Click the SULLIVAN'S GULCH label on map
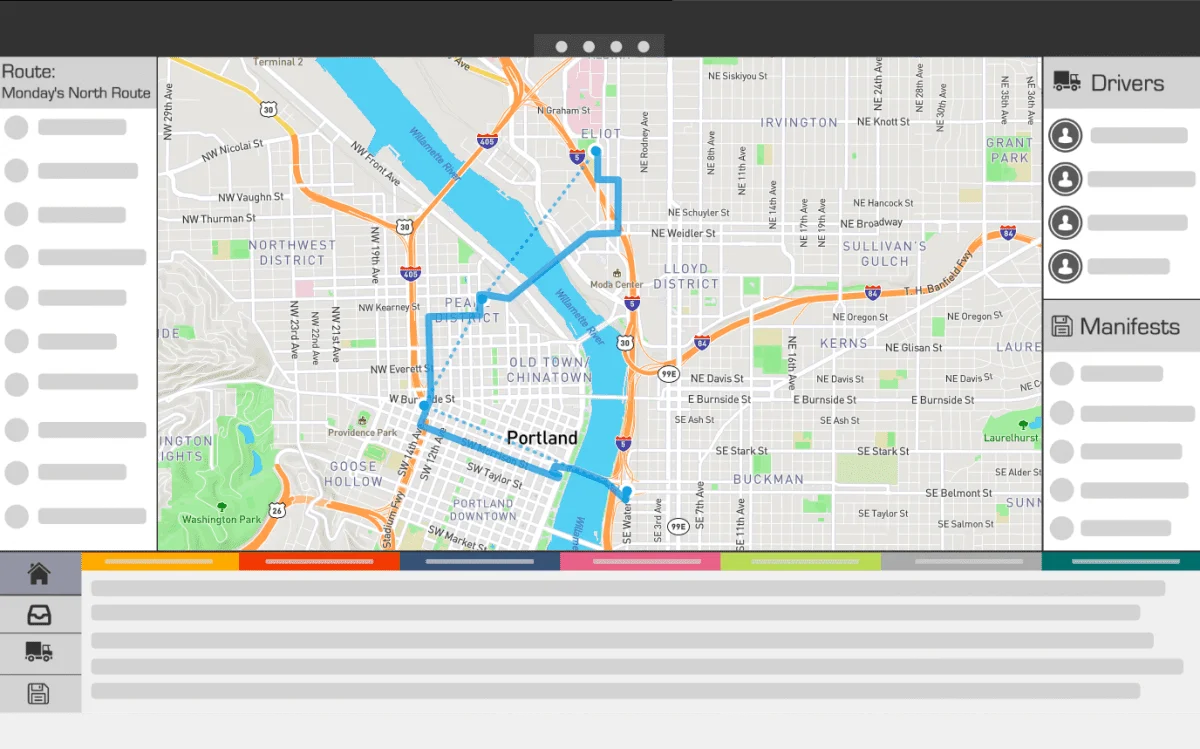1200x749 pixels. coord(885,254)
